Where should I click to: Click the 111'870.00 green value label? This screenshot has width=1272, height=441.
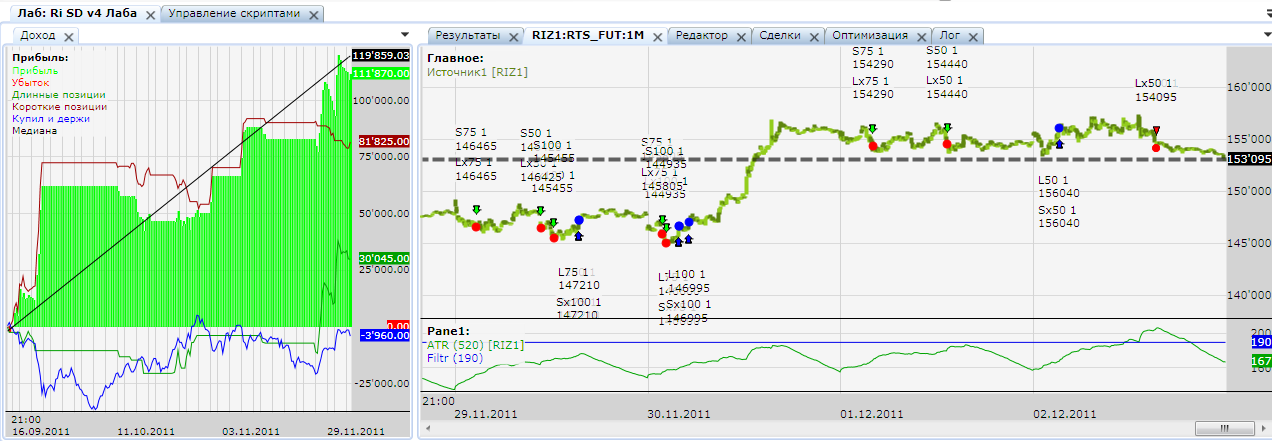point(381,73)
